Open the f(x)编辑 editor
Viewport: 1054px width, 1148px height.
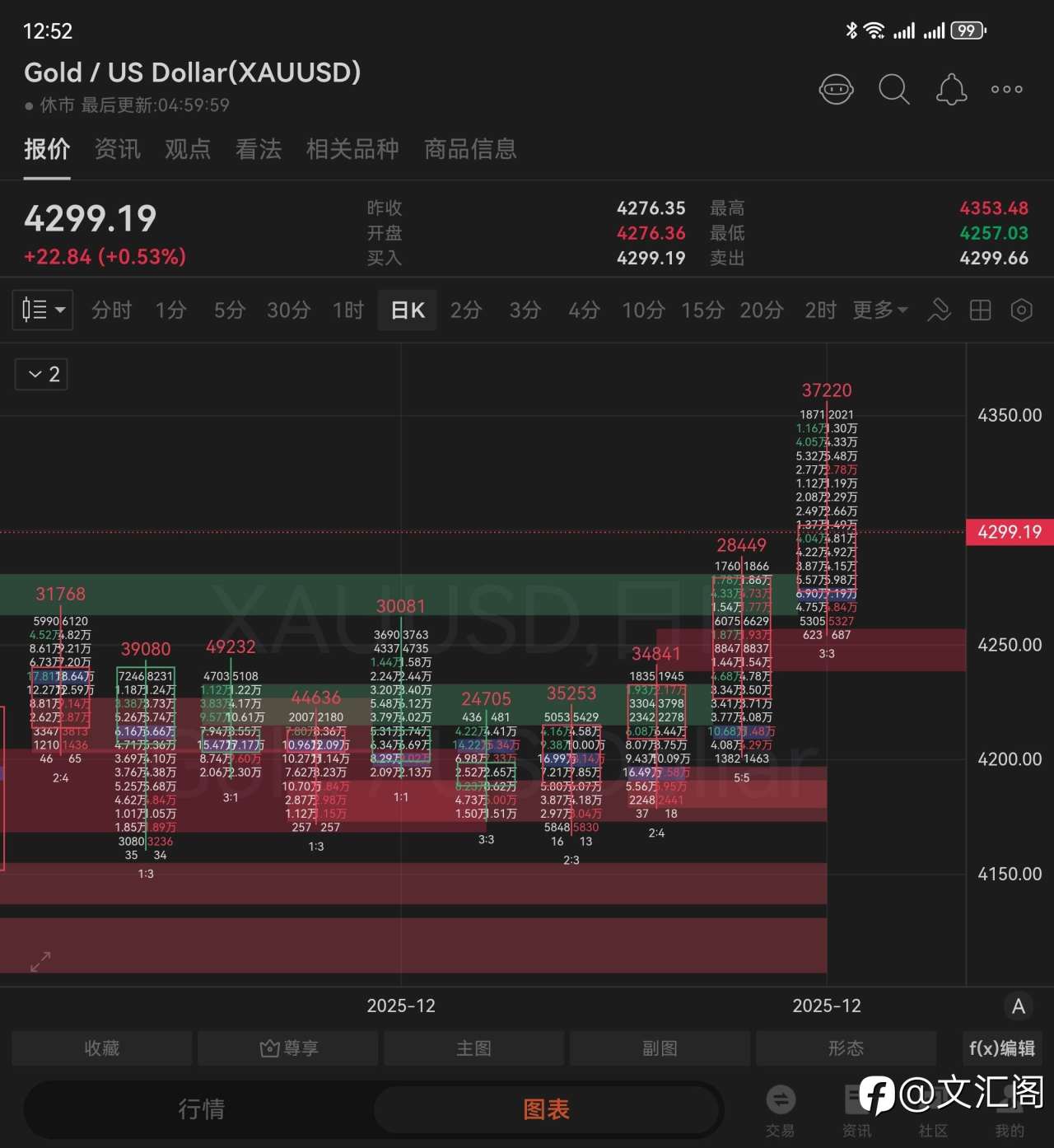coord(1000,1048)
